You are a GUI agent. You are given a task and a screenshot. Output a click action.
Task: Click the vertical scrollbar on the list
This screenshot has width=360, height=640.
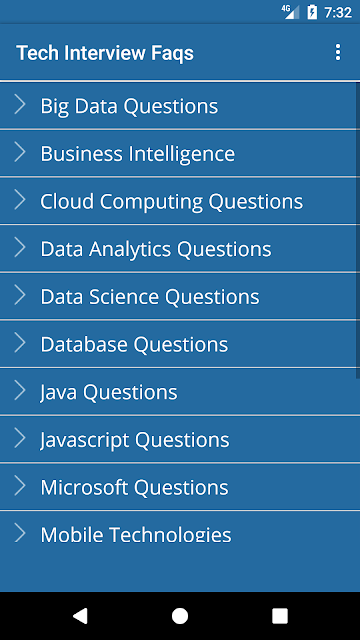pos(358,231)
